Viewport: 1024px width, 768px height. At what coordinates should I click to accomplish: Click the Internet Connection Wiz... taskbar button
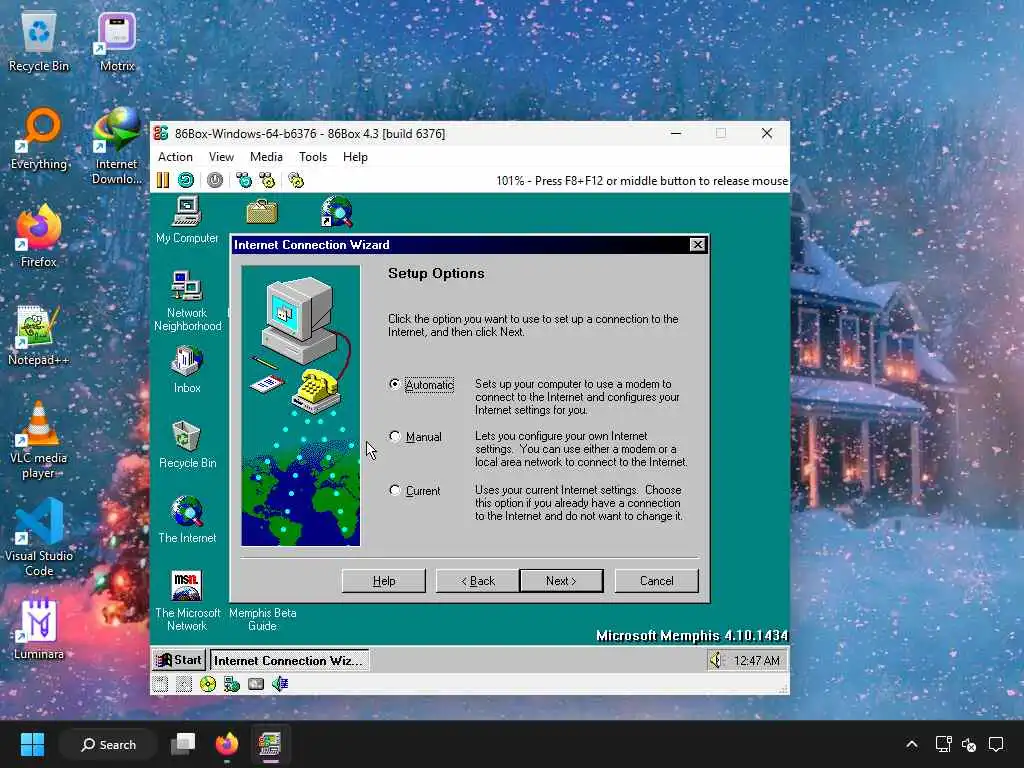pyautogui.click(x=289, y=660)
